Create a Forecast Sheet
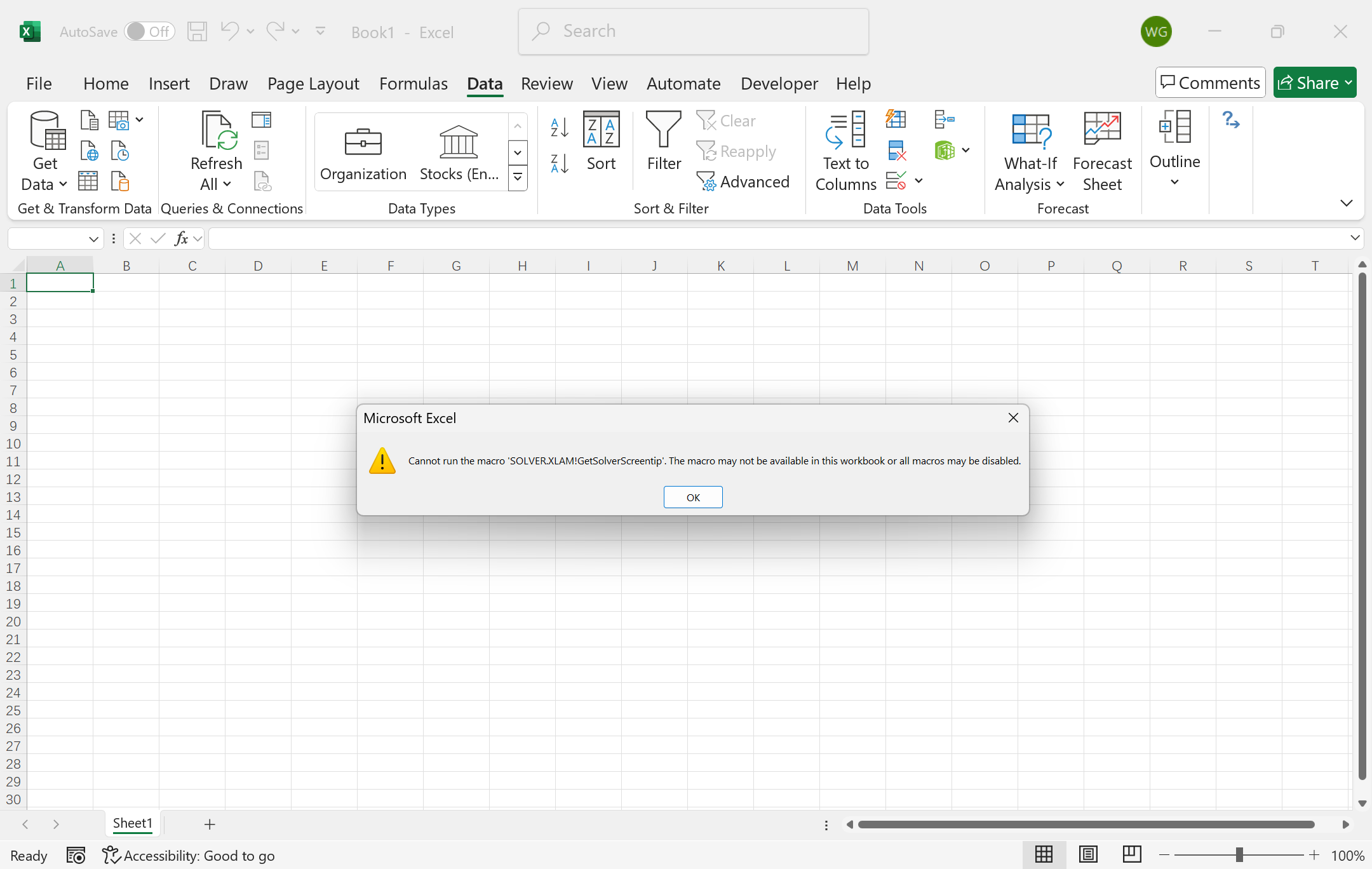The width and height of the screenshot is (1372, 869). click(x=1102, y=152)
